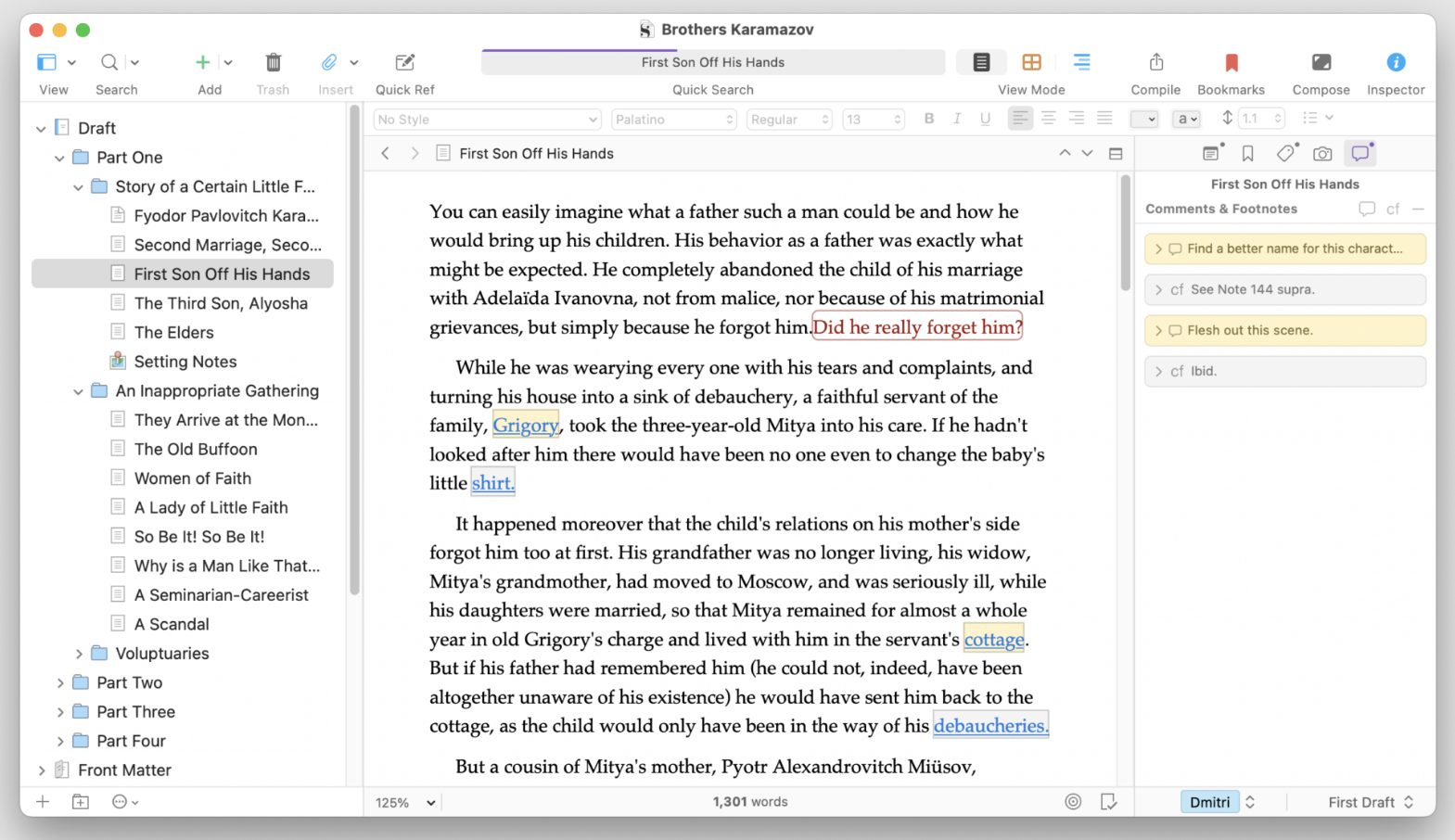Move selected document to Trash

pos(273,63)
